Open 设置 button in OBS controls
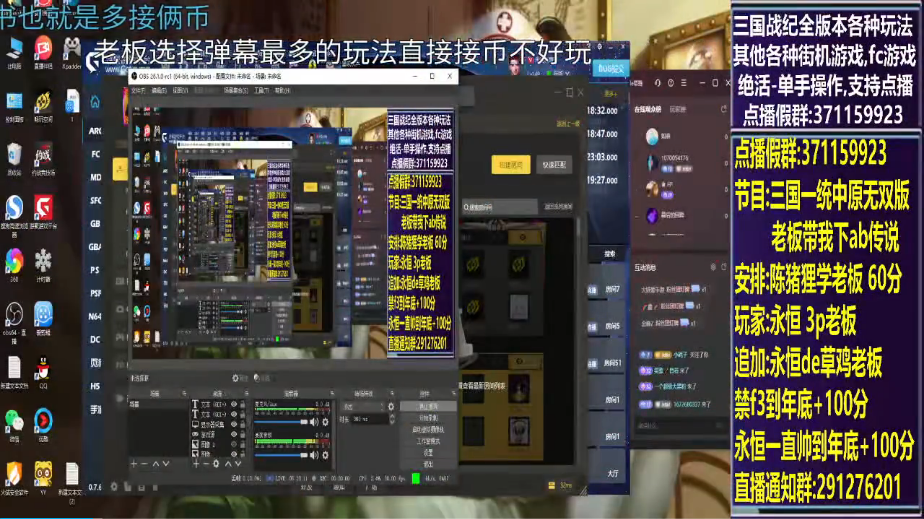This screenshot has height=519, width=924. [428, 452]
